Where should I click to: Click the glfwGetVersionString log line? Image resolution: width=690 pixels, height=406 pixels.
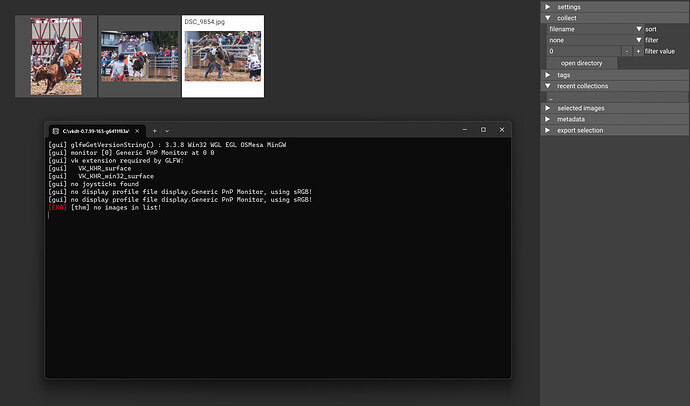167,145
